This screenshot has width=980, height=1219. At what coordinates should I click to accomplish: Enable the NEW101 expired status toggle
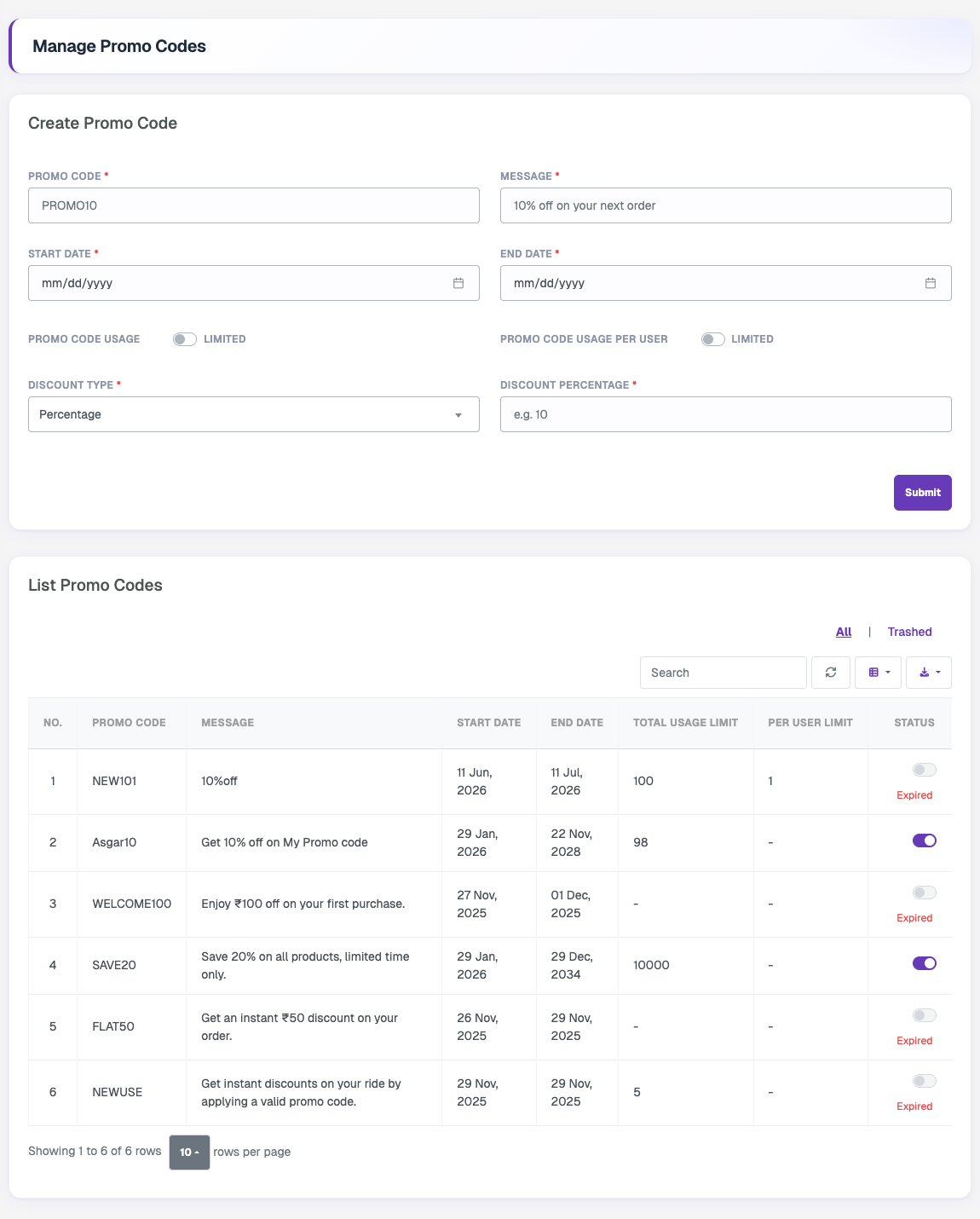[925, 770]
